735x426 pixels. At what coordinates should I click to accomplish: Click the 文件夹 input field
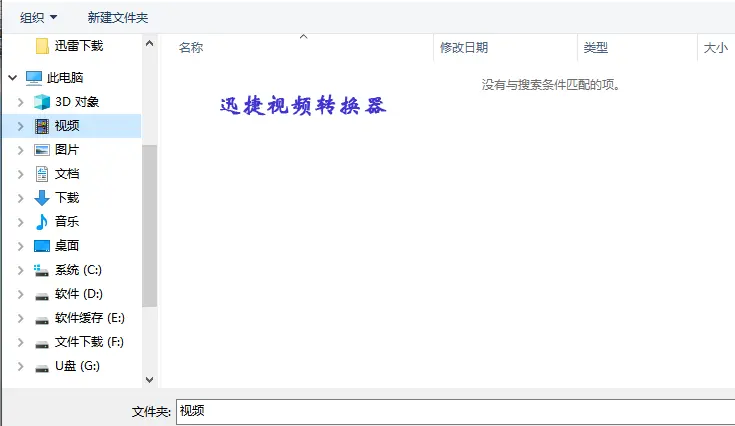456,411
